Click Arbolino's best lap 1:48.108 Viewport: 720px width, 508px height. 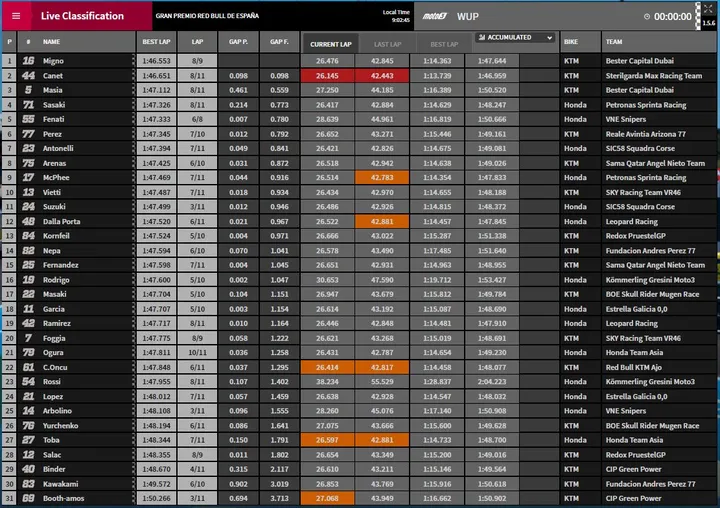(x=156, y=411)
